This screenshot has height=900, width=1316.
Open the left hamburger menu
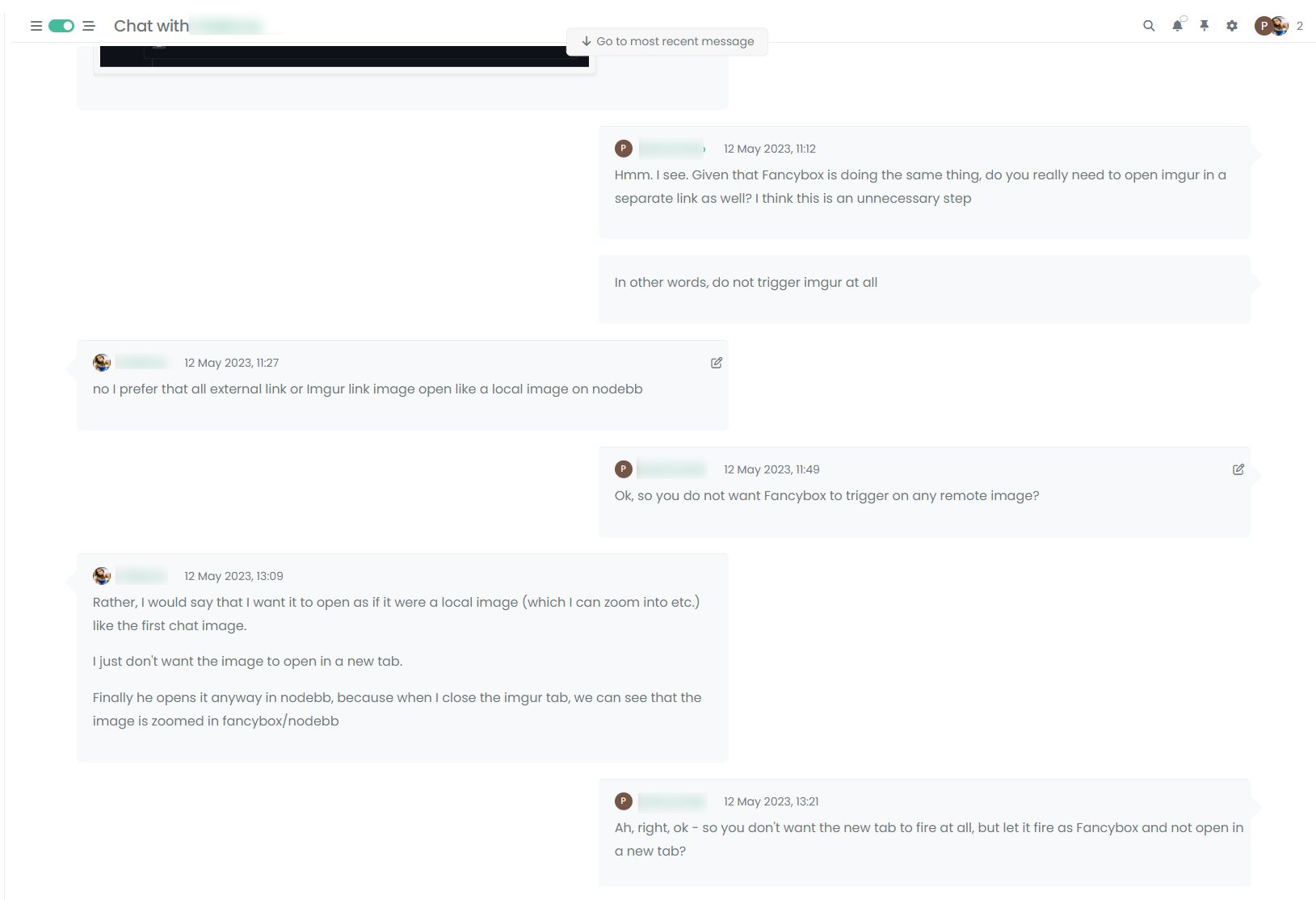tap(36, 26)
